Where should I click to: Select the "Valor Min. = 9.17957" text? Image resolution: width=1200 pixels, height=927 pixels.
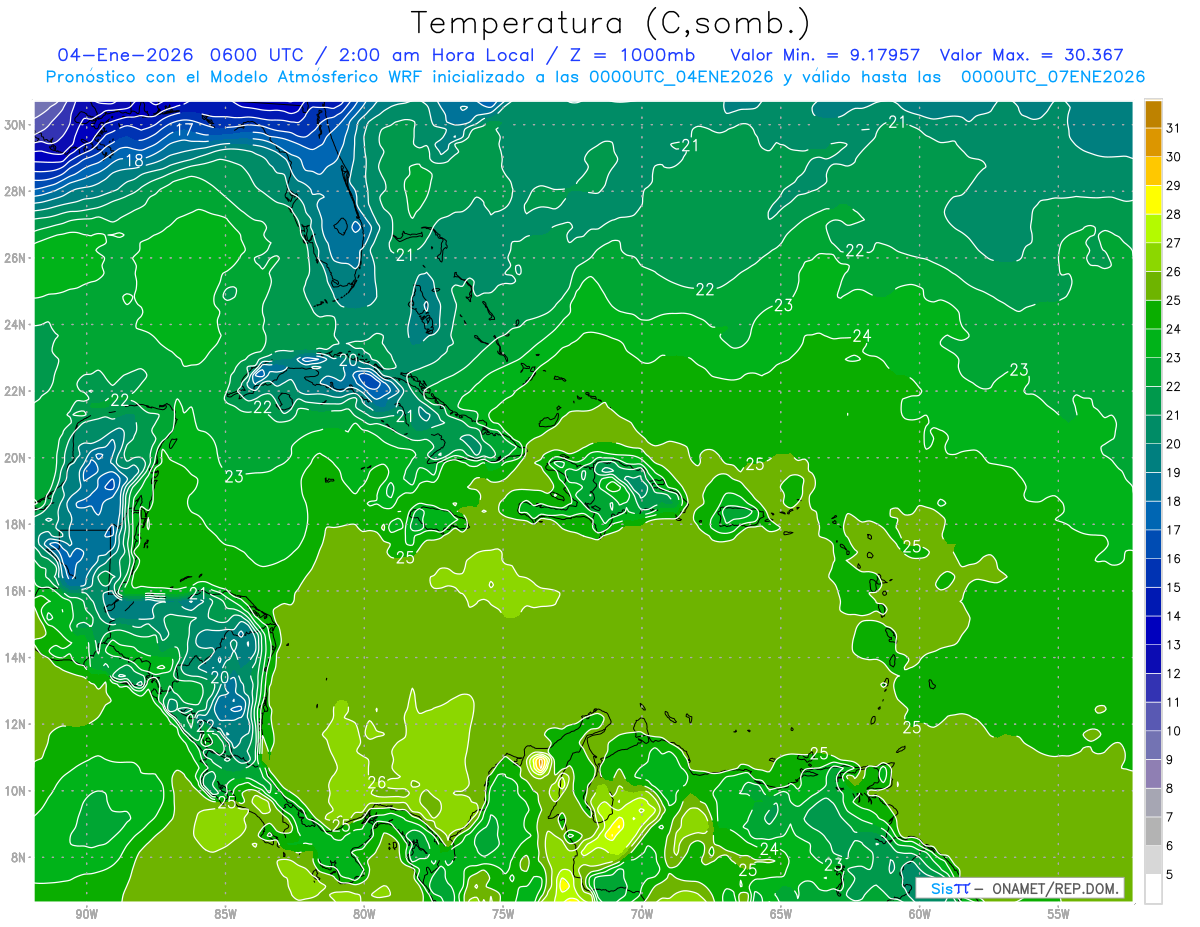825,55
